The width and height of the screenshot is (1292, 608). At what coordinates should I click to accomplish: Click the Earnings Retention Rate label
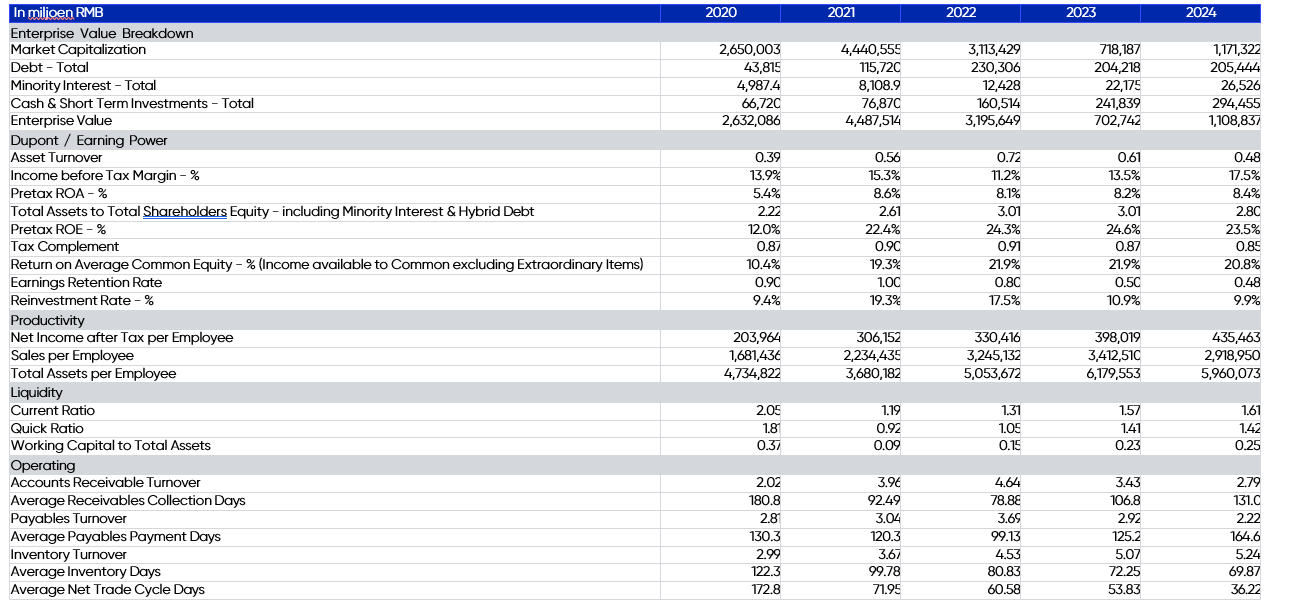coord(86,283)
